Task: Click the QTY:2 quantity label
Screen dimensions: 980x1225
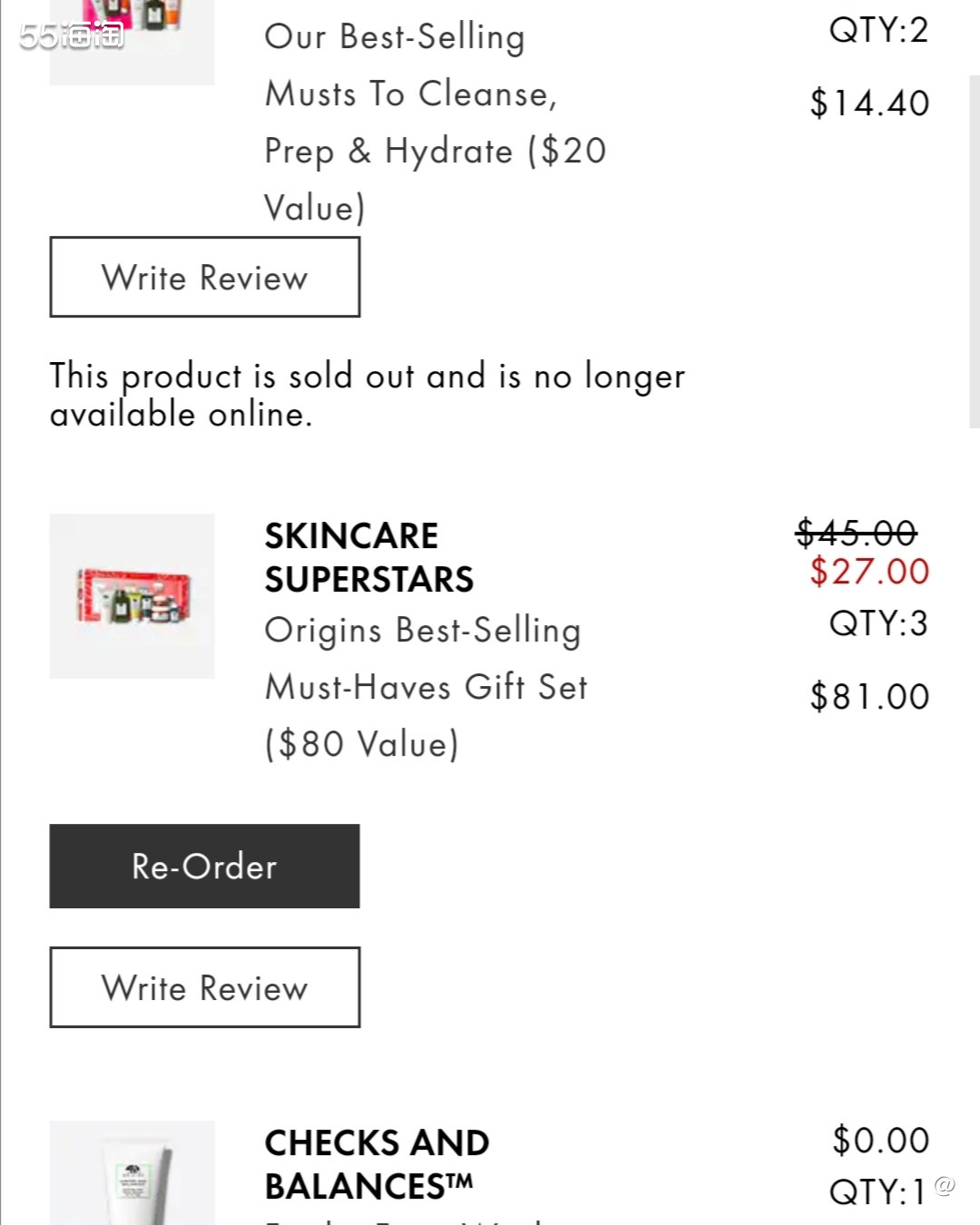Action: (x=878, y=30)
